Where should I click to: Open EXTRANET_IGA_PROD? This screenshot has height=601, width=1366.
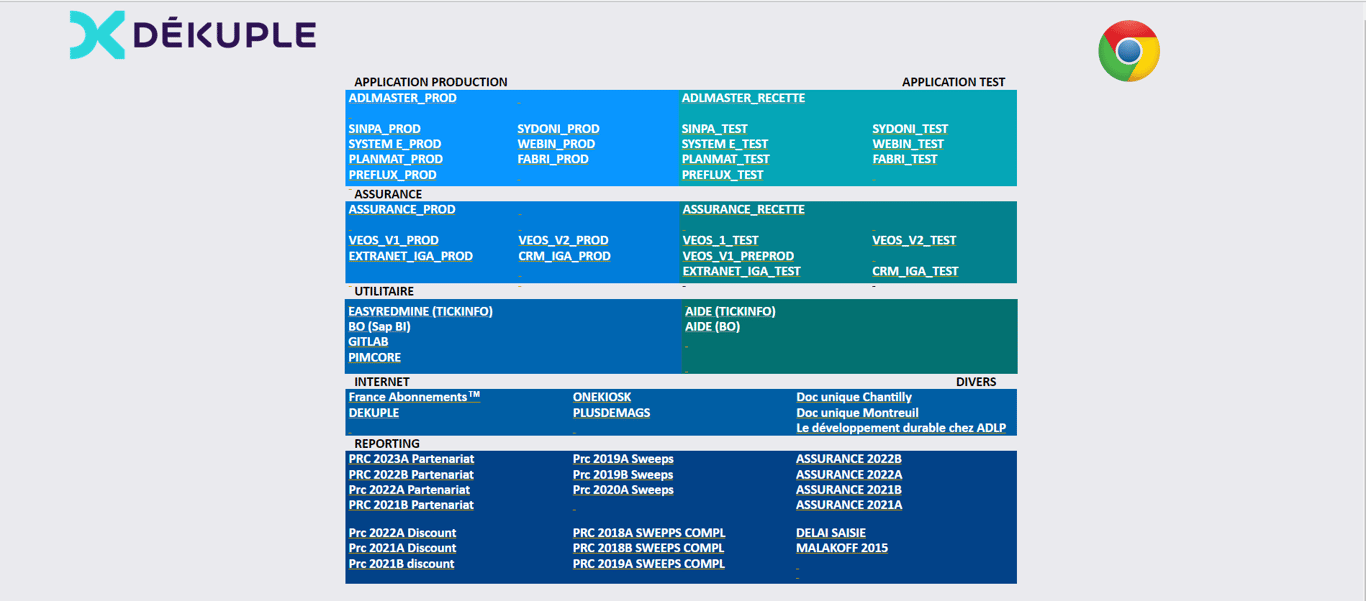[x=411, y=257]
